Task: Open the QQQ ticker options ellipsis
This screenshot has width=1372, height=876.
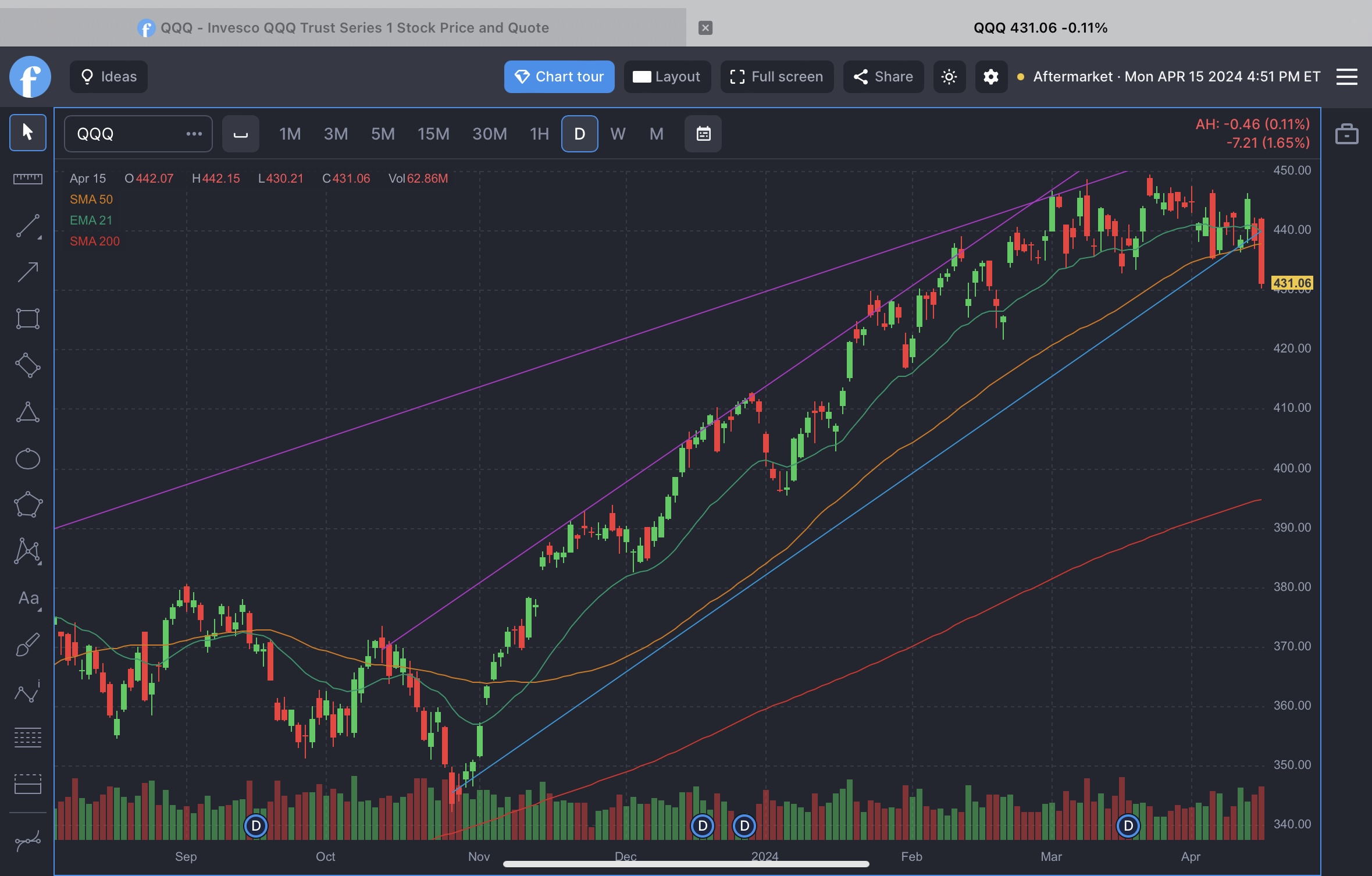Action: [194, 134]
